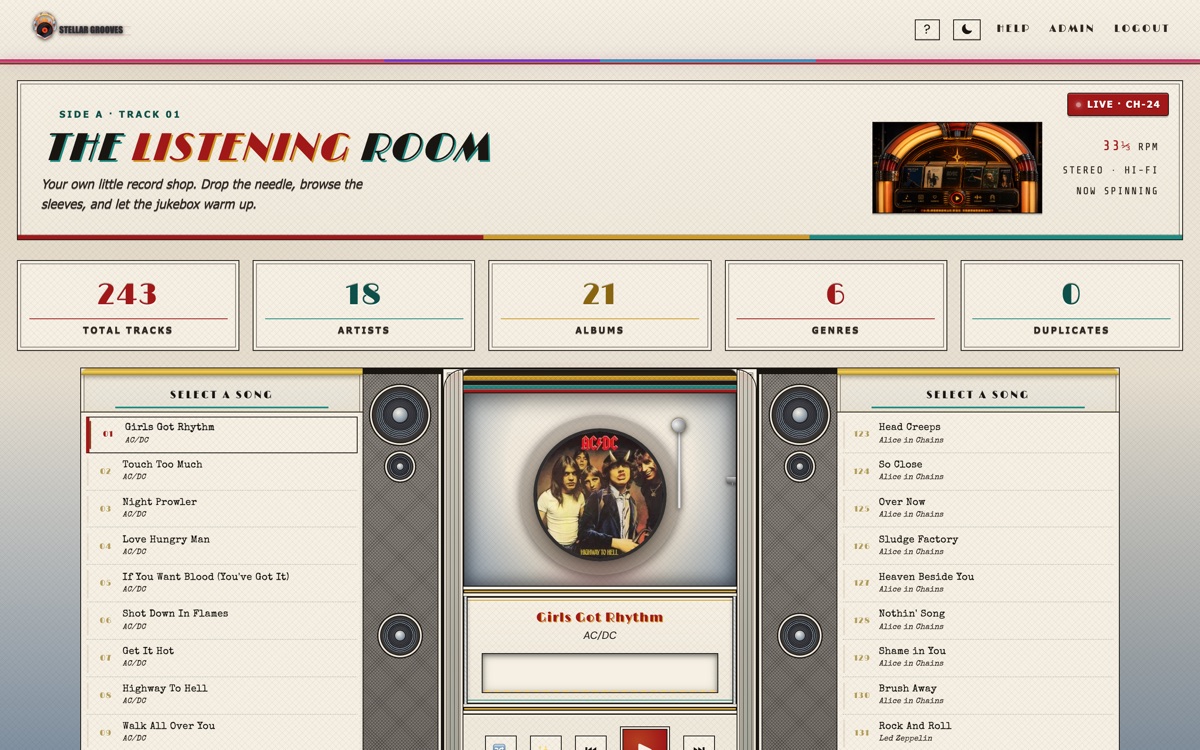Image resolution: width=1200 pixels, height=750 pixels.
Task: Click the LIVE · CH-24 badge
Action: 1118,104
